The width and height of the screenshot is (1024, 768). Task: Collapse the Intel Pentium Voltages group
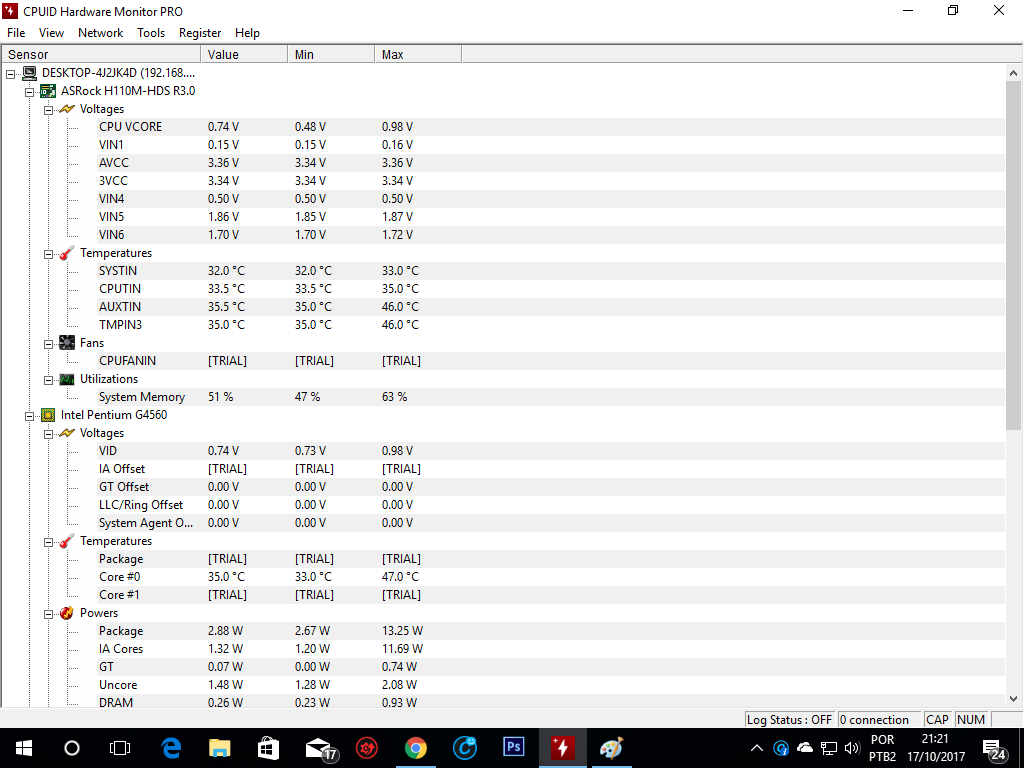(x=48, y=434)
